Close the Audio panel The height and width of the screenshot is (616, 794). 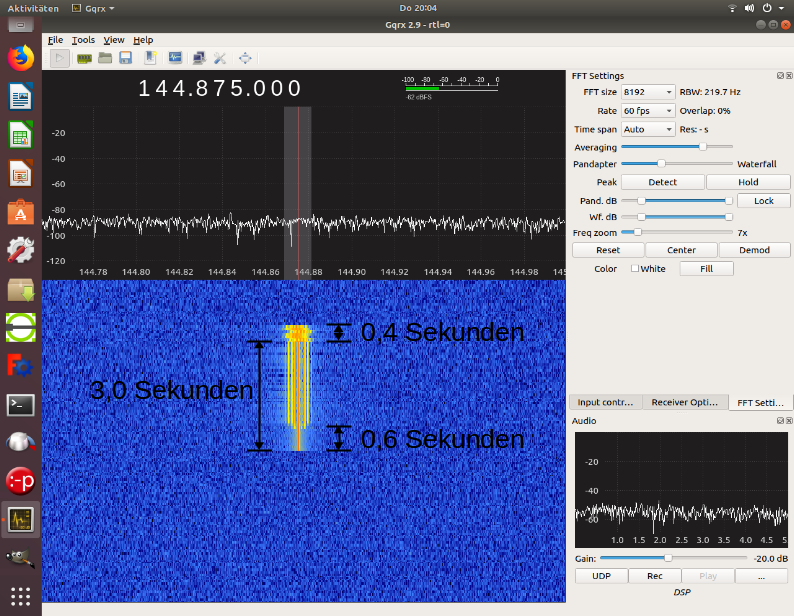[789, 420]
